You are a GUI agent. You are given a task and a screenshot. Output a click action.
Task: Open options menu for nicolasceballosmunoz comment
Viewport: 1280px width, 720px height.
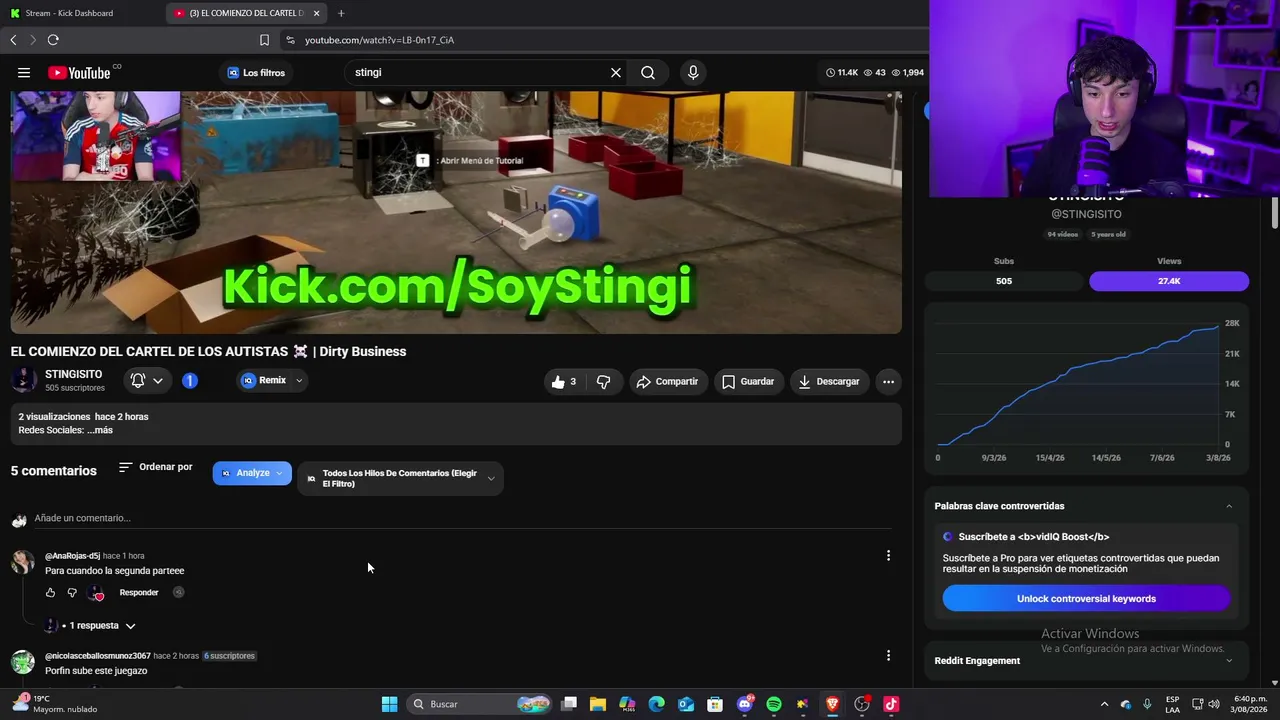(888, 655)
